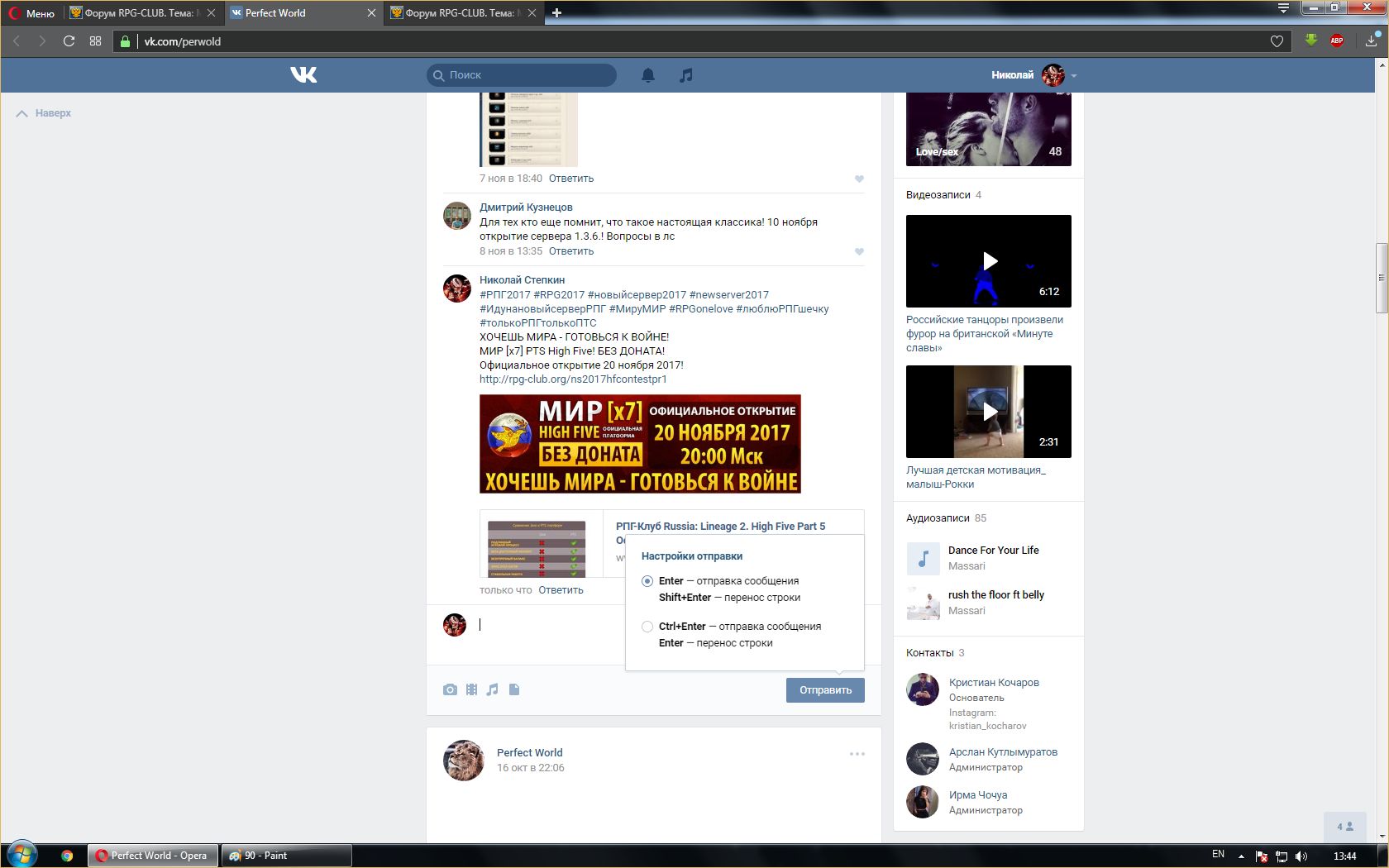Open the three-dots menu on Perfect World post
This screenshot has width=1389, height=868.
tap(857, 754)
